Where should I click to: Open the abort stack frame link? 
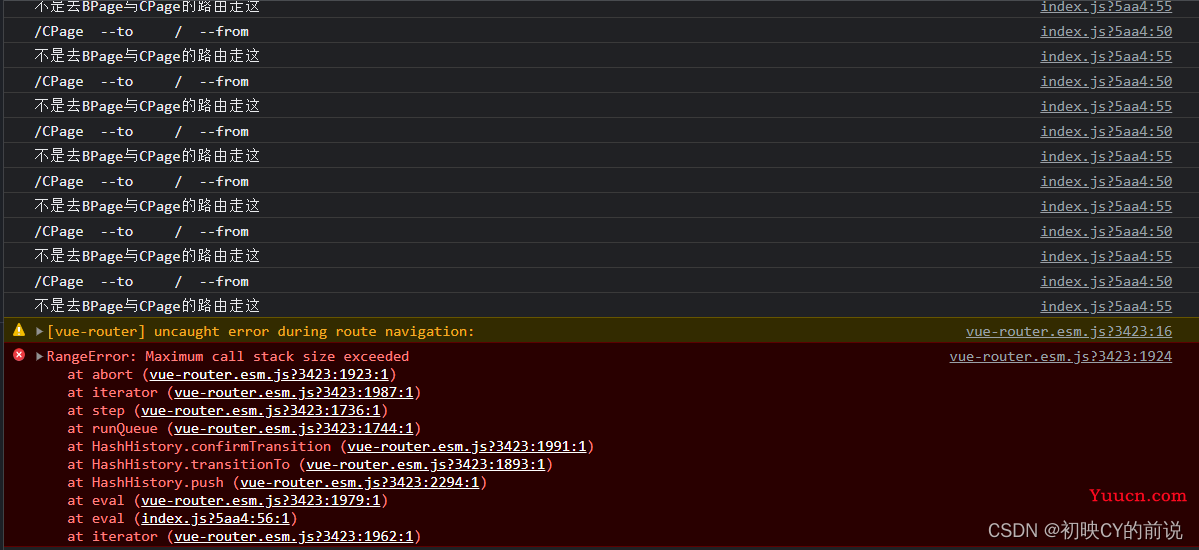coord(270,374)
